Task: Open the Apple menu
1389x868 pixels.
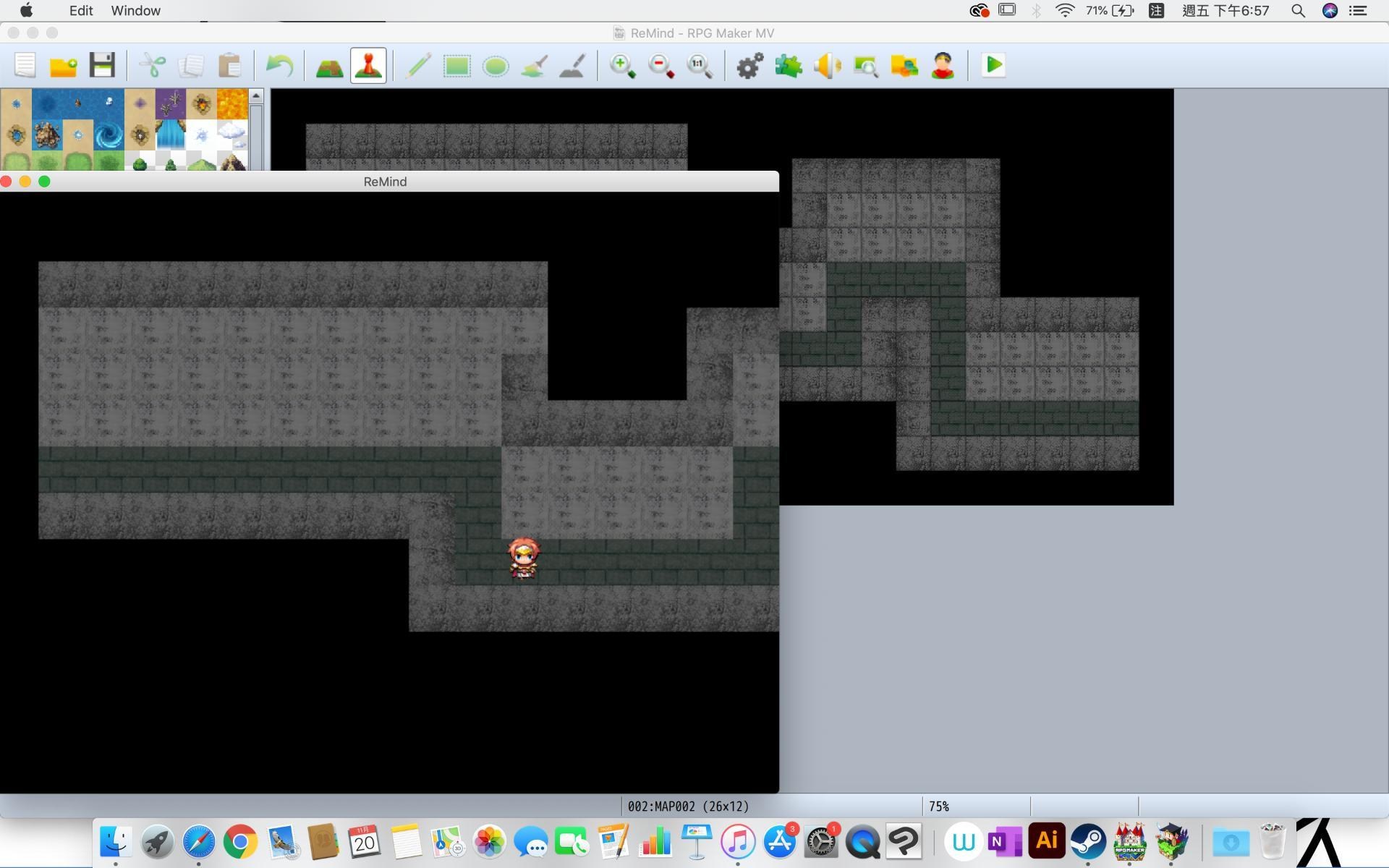Action: pyautogui.click(x=26, y=10)
